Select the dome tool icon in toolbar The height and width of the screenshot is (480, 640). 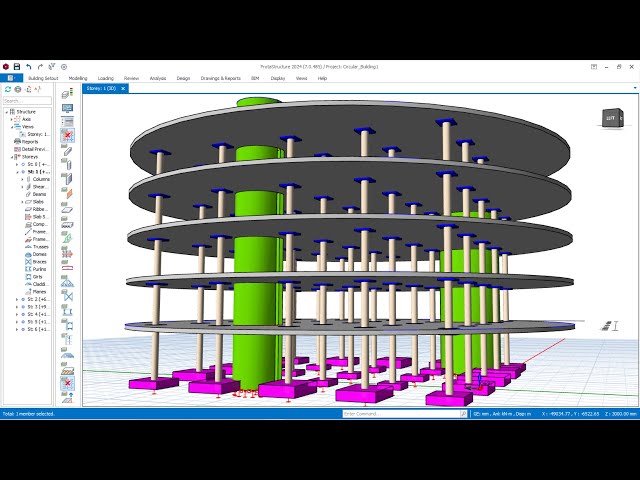click(x=67, y=354)
